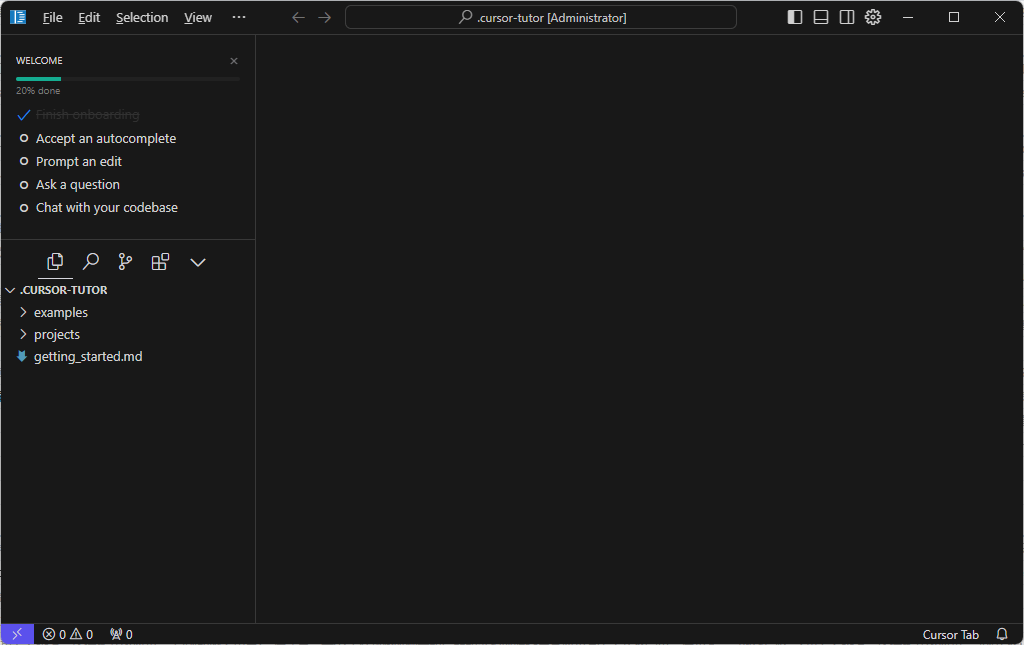Click the ports forwarded status icon
The height and width of the screenshot is (645, 1024).
pos(121,635)
